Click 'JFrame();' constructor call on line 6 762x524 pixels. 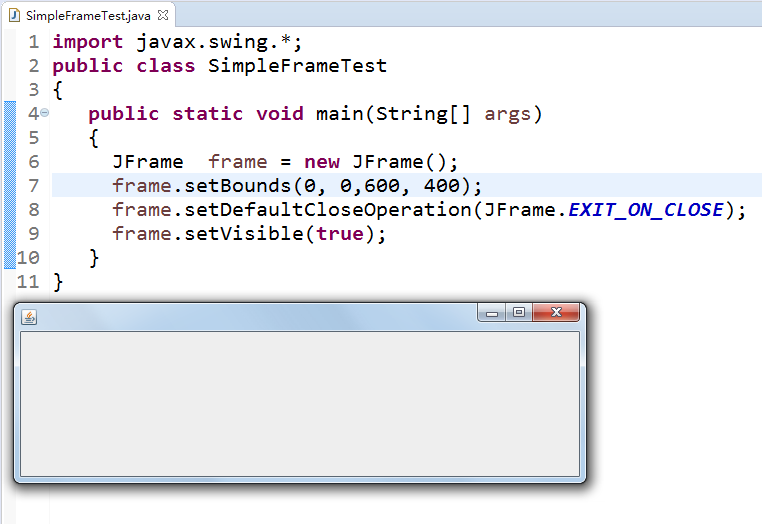point(405,162)
